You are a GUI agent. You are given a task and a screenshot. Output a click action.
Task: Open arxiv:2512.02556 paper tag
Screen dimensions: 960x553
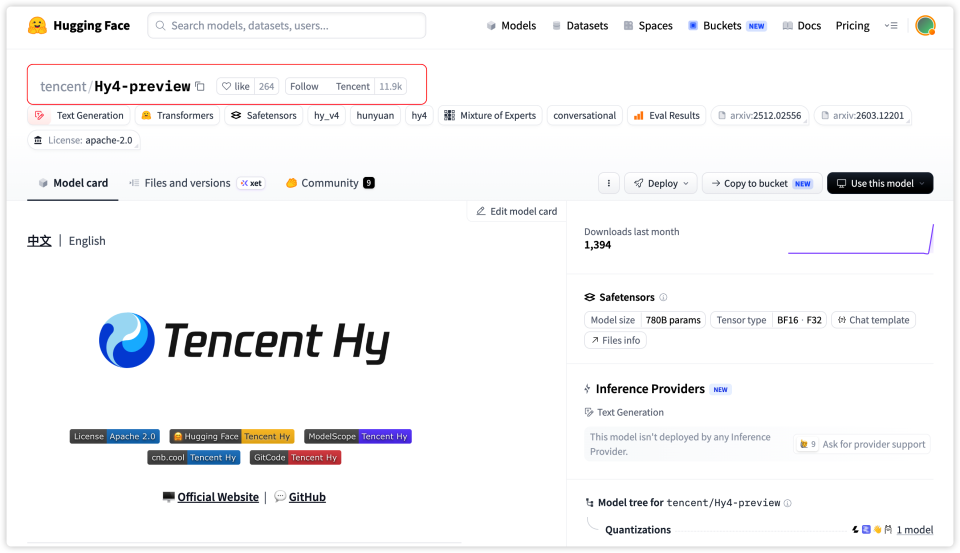pyautogui.click(x=760, y=115)
